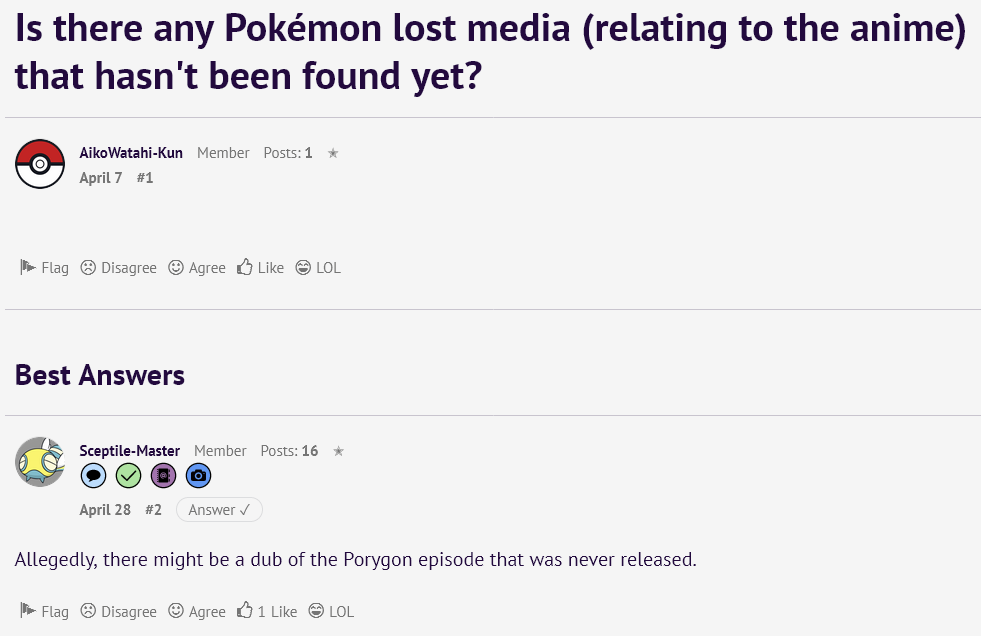
Task: Like Sceptile-Master's answer with 1 Like
Action: pyautogui.click(x=267, y=611)
